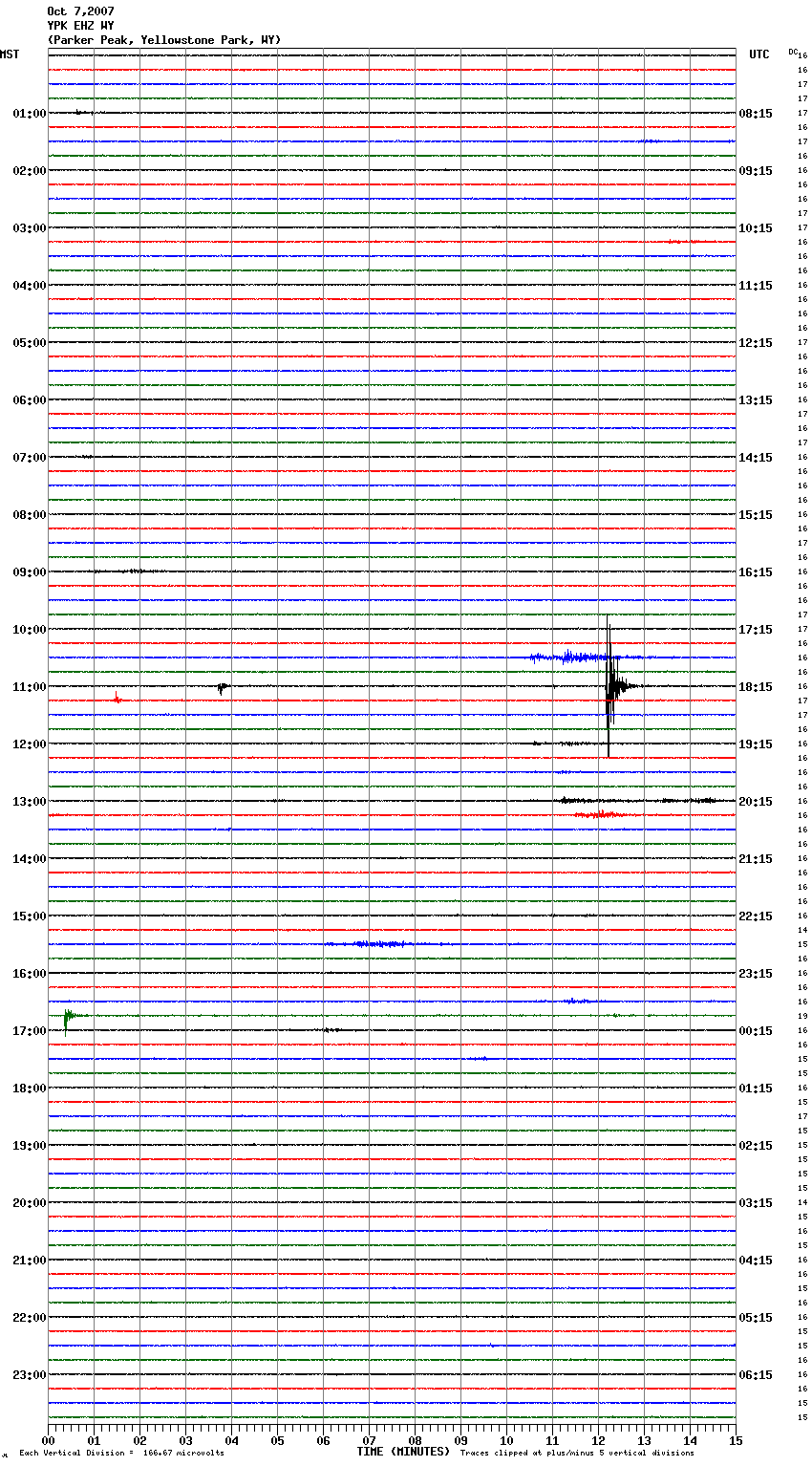Click the 10:15 UTC time label
The width and height of the screenshot is (812, 1466).
pyautogui.click(x=756, y=228)
